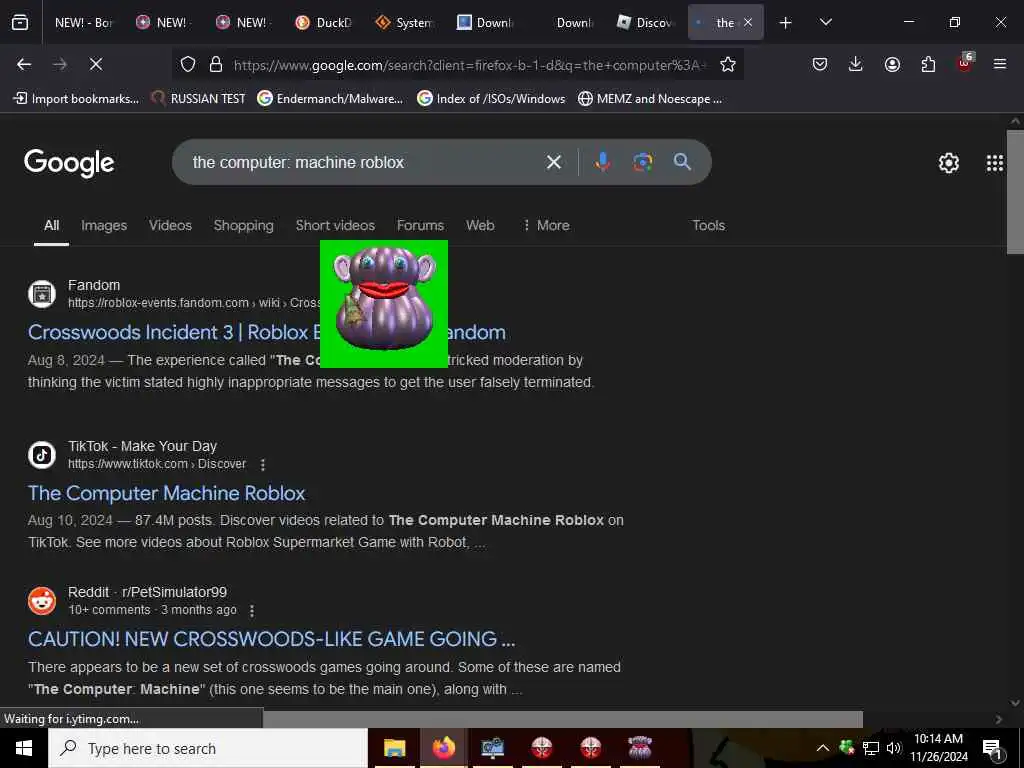1024x768 pixels.
Task: Switch to the Forums results tab
Action: tap(420, 225)
